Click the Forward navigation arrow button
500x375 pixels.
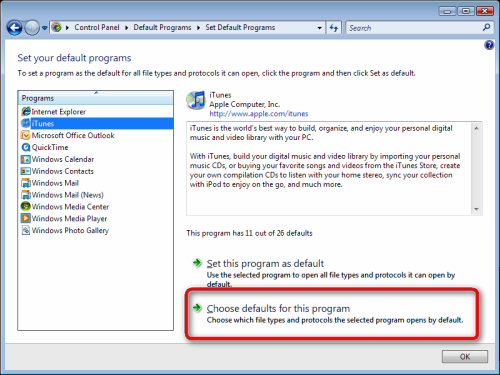32,28
